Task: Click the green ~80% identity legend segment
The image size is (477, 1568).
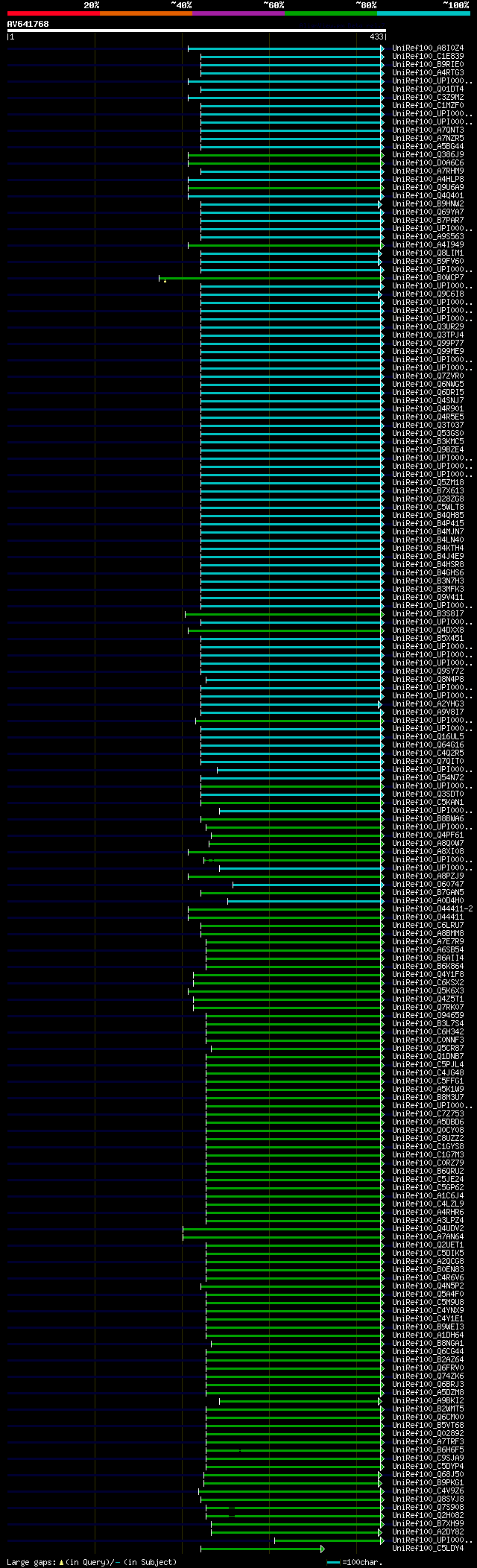Action: (x=330, y=13)
